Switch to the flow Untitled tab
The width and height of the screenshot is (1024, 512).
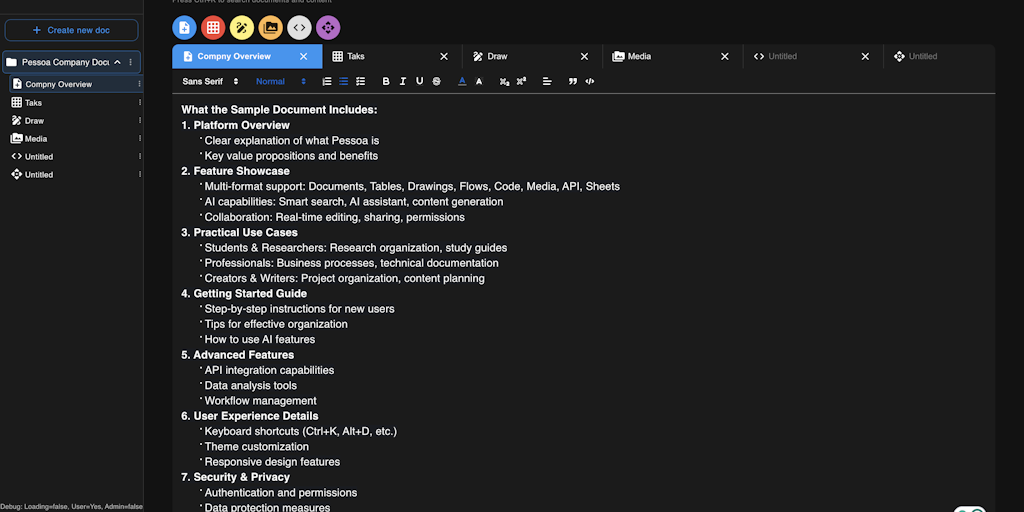point(940,56)
